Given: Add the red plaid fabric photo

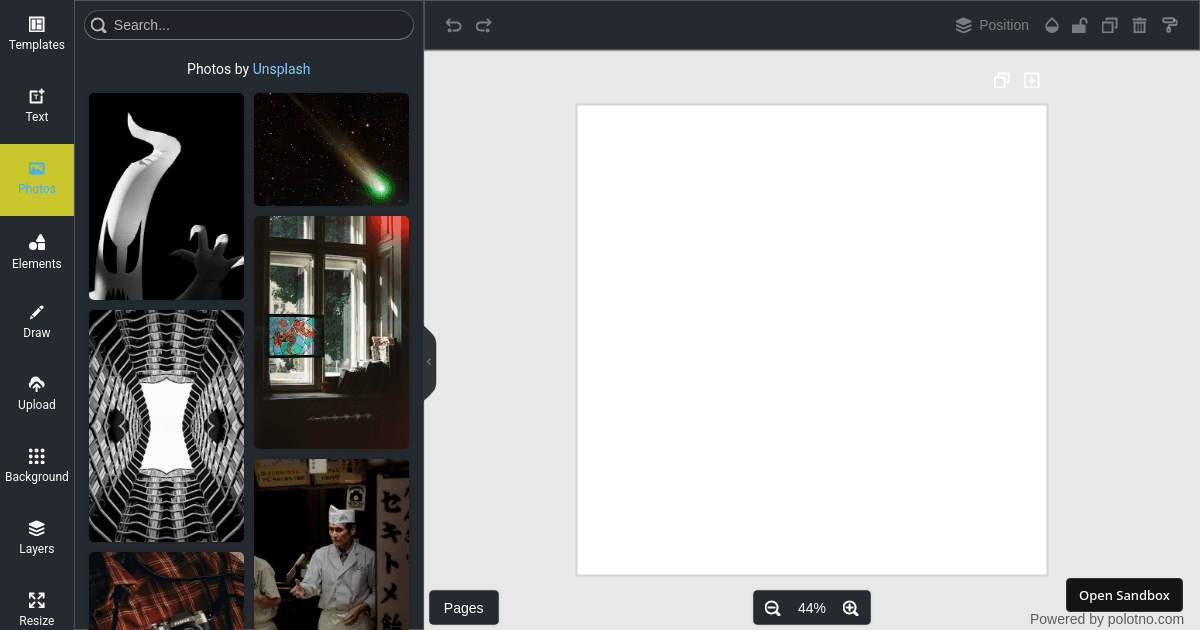Looking at the screenshot, I should (x=166, y=591).
